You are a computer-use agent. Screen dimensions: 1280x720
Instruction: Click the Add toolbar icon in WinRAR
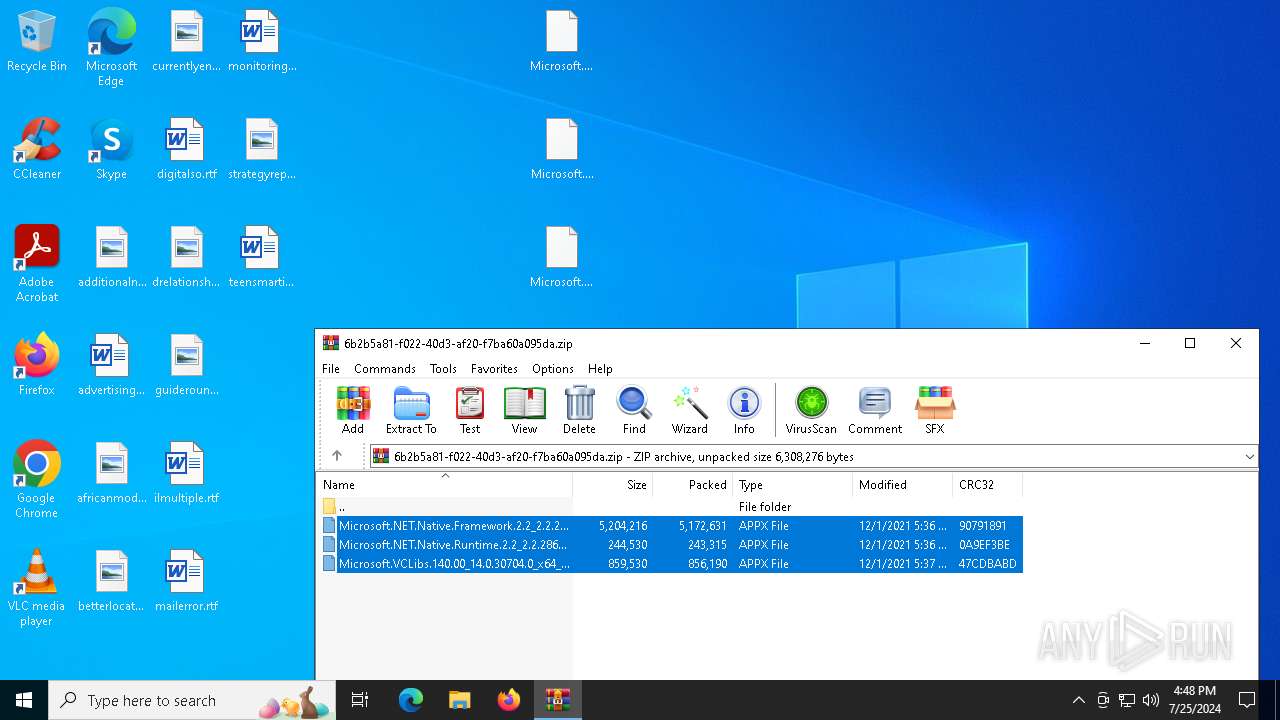click(x=353, y=410)
